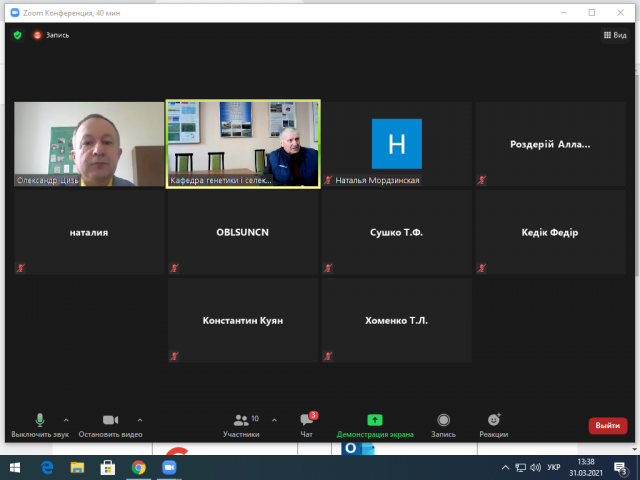Click muted mic icon on Роздерій Алла tile
Image resolution: width=640 pixels, height=480 pixels.
click(x=482, y=180)
